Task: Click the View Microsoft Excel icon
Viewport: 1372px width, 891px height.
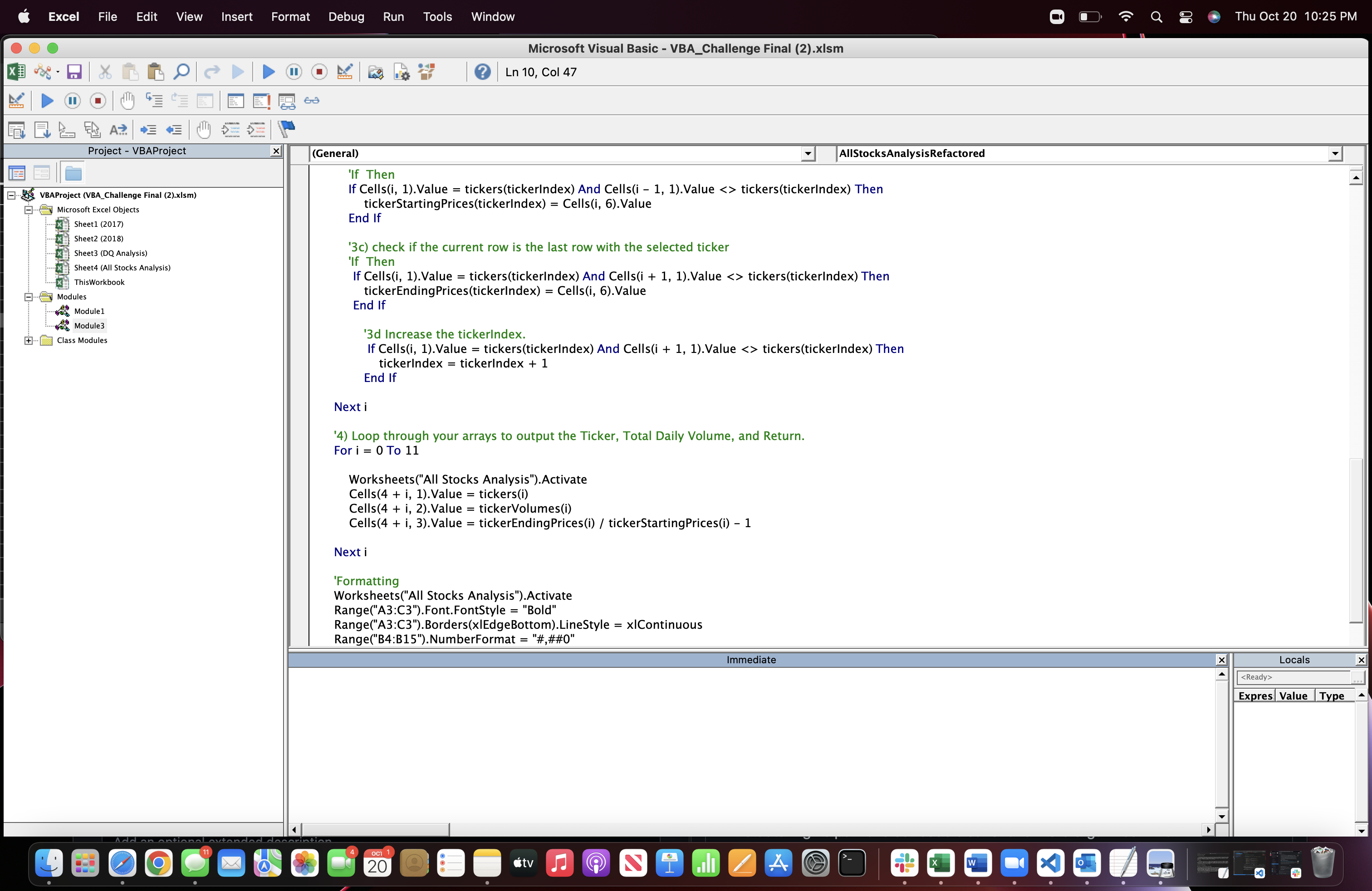Action: [16, 72]
